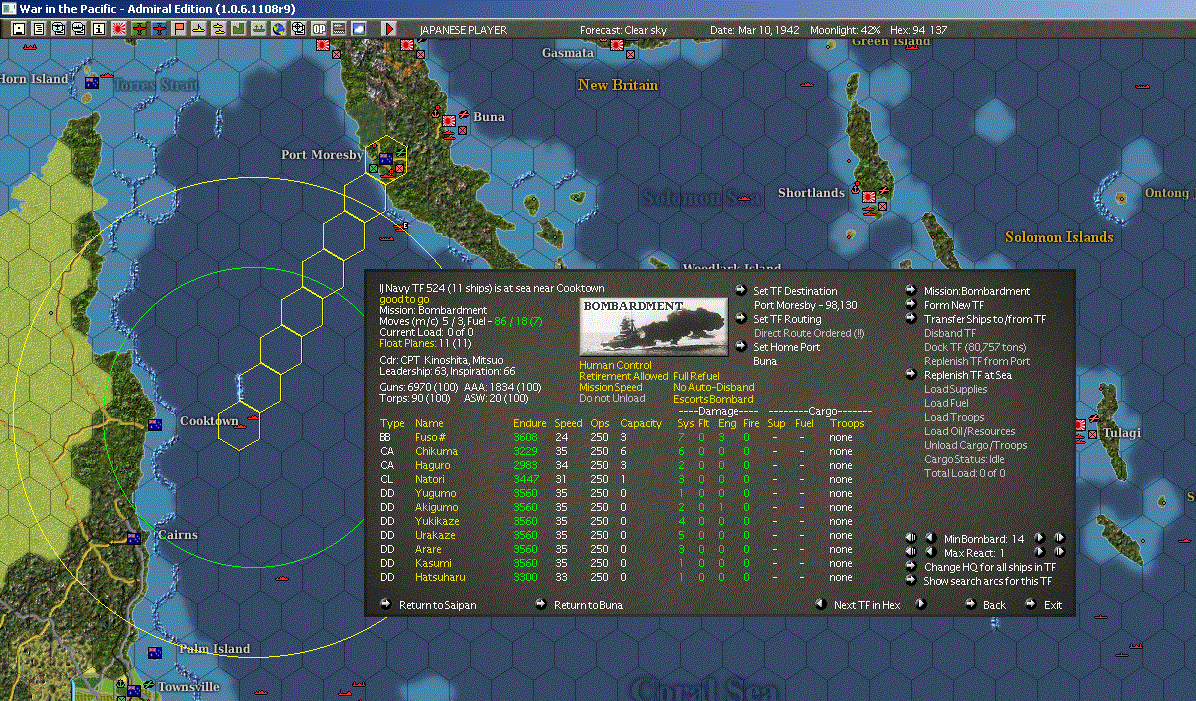Click the Back button
Image resolution: width=1196 pixels, height=701 pixels.
[993, 605]
